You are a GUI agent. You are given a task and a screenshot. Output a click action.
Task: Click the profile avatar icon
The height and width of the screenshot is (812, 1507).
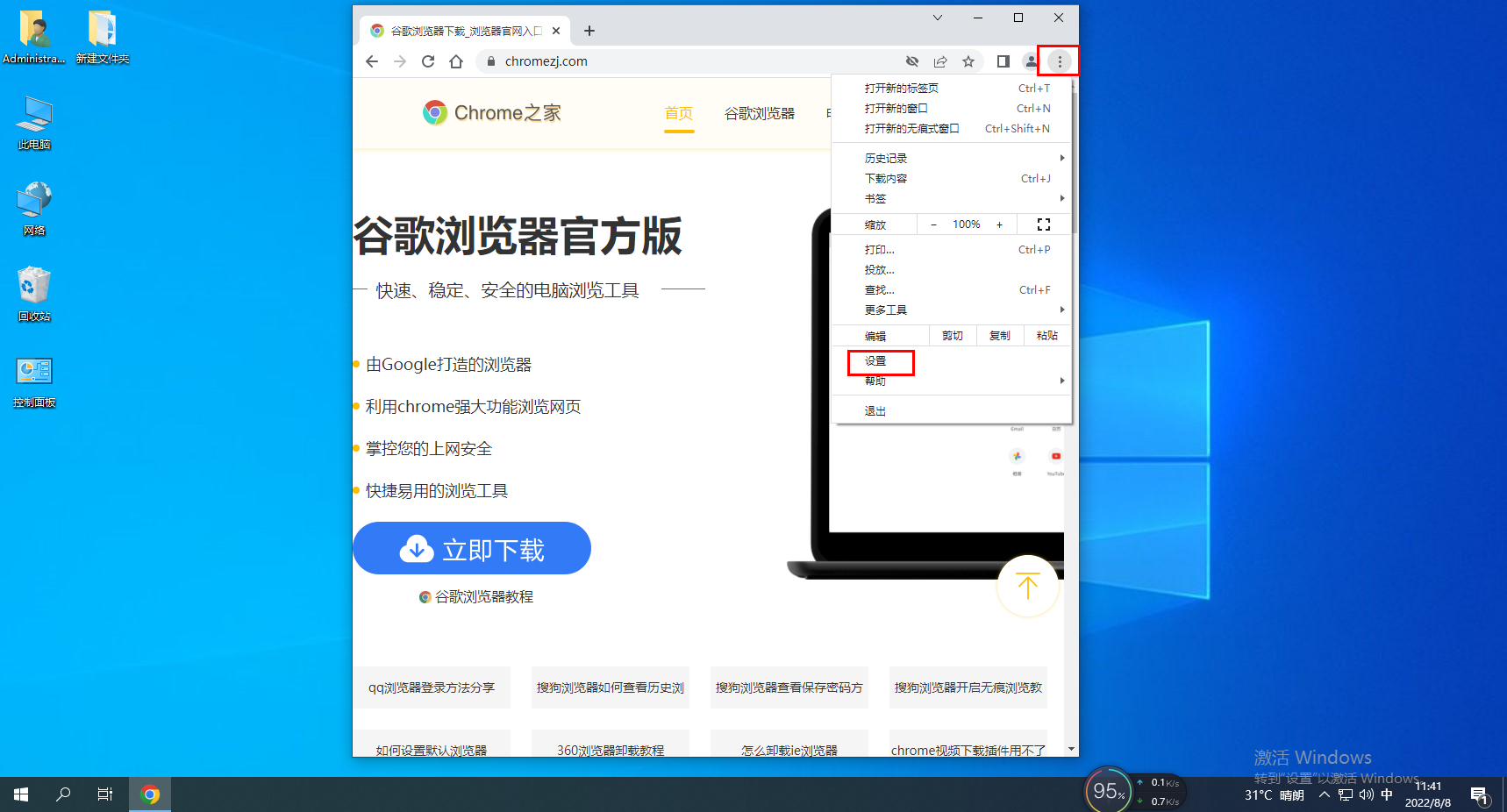(x=1030, y=61)
